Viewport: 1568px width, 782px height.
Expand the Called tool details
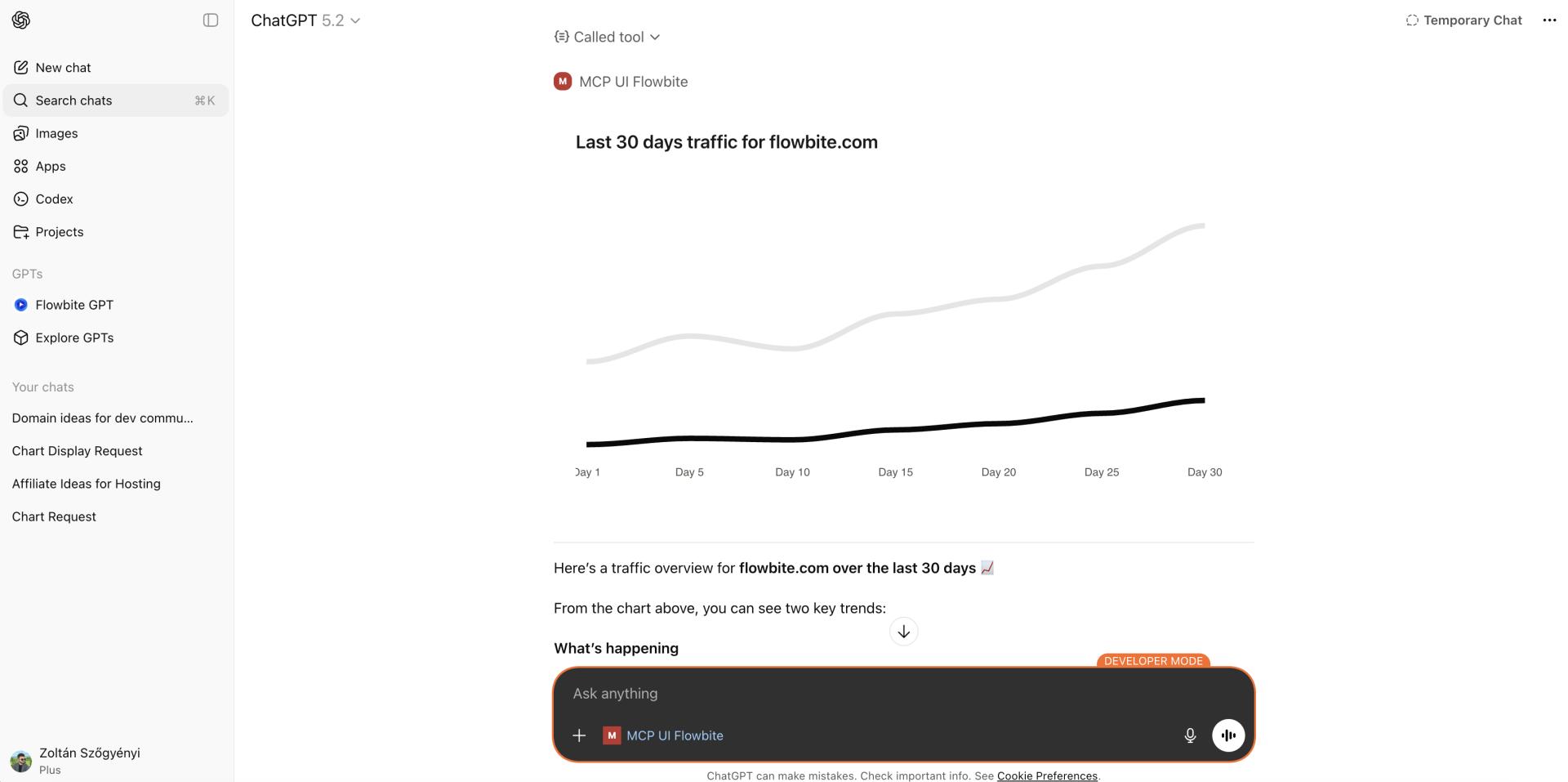click(607, 37)
